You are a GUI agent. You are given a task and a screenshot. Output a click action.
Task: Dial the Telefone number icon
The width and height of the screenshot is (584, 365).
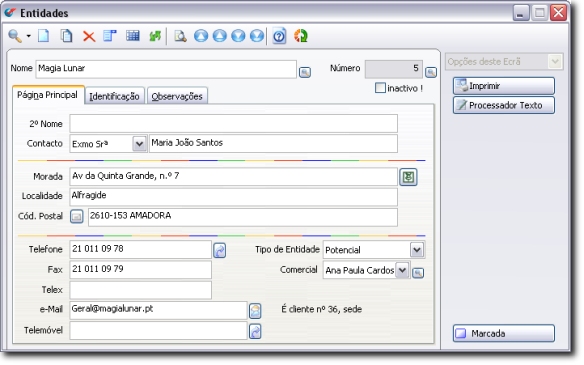coord(220,250)
